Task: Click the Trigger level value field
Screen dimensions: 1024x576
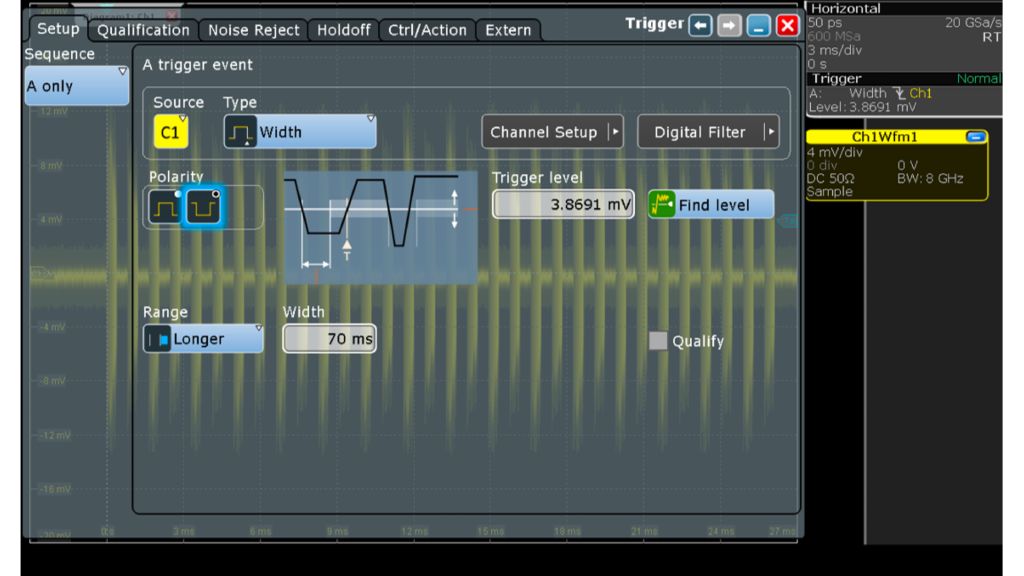Action: (565, 205)
